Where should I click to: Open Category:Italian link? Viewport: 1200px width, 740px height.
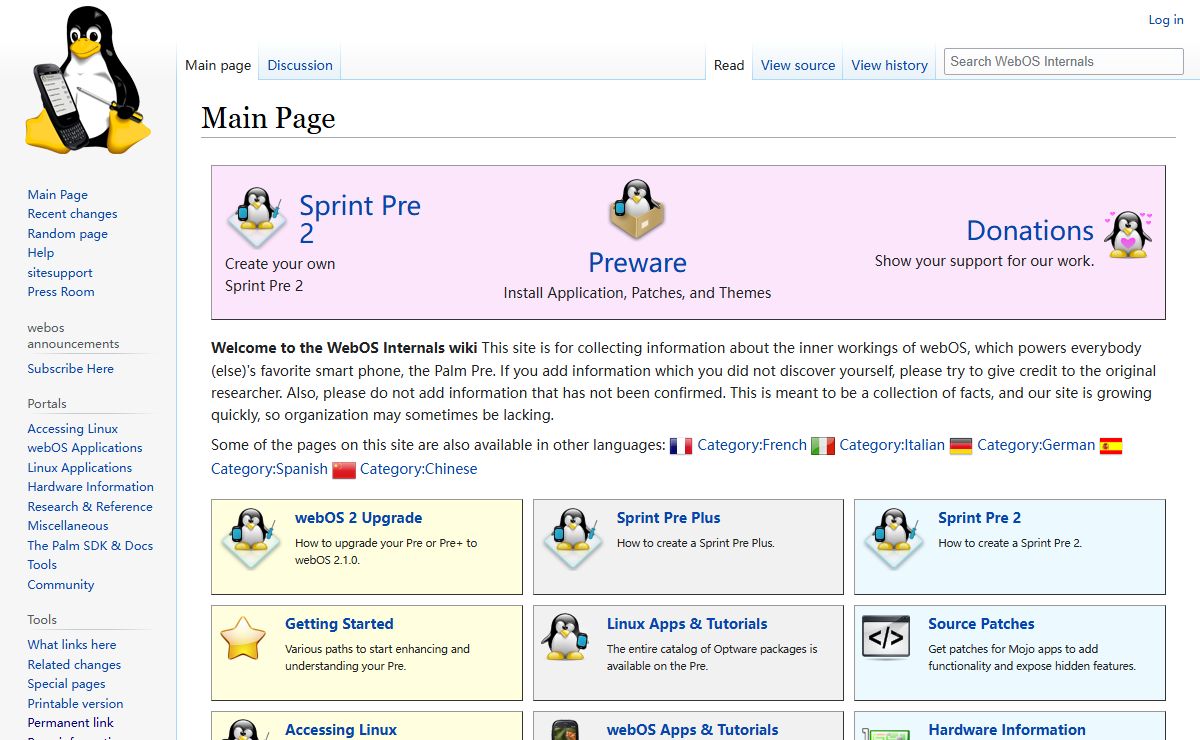tap(892, 446)
